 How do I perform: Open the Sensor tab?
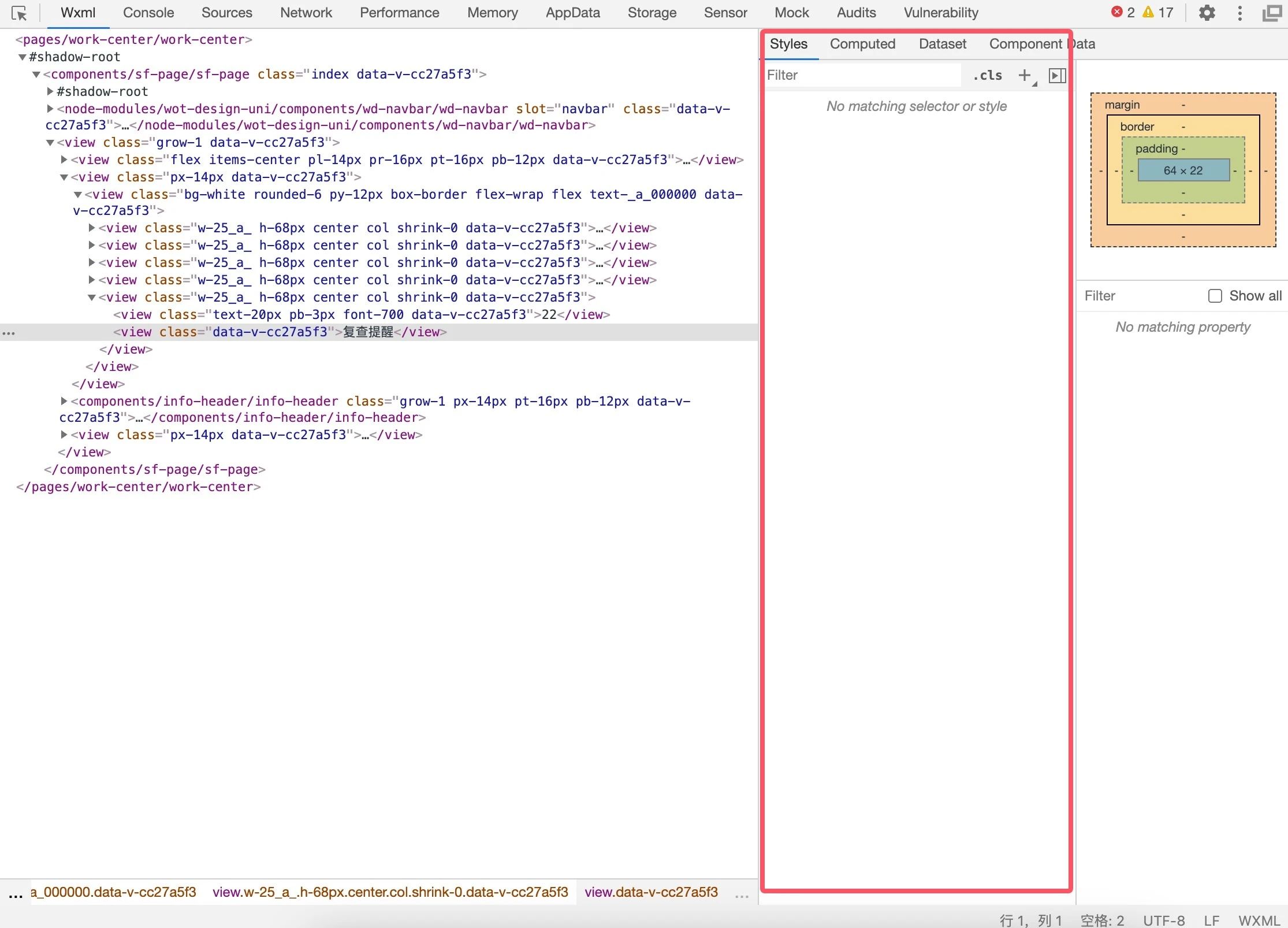coord(725,13)
